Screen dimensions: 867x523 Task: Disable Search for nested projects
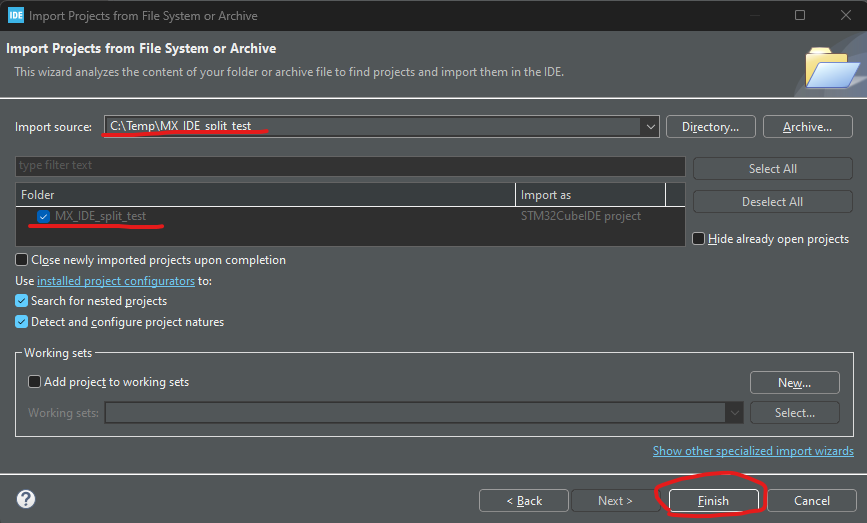(x=22, y=301)
